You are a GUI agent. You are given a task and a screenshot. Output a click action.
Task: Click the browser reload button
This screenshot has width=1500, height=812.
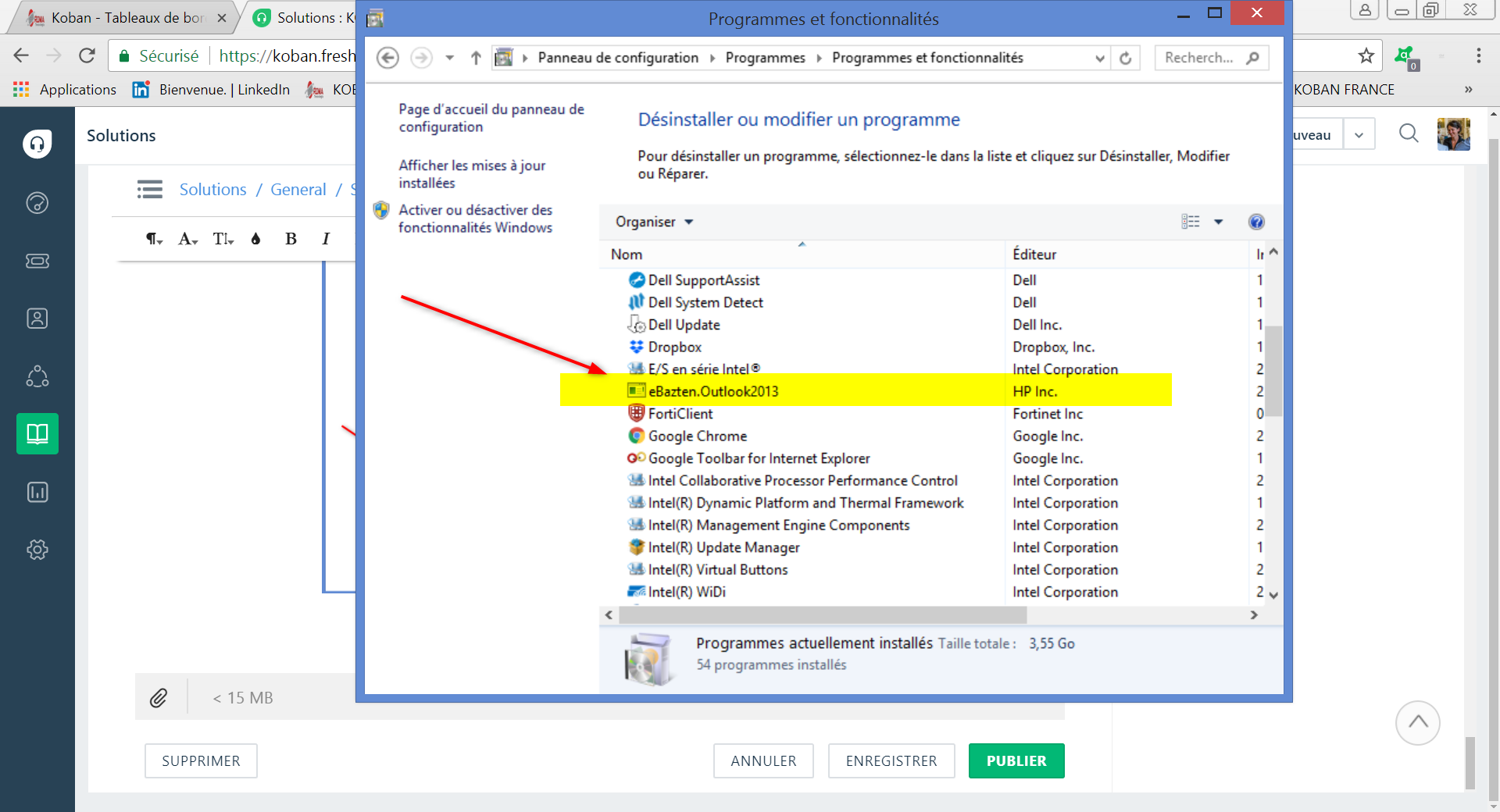87,55
